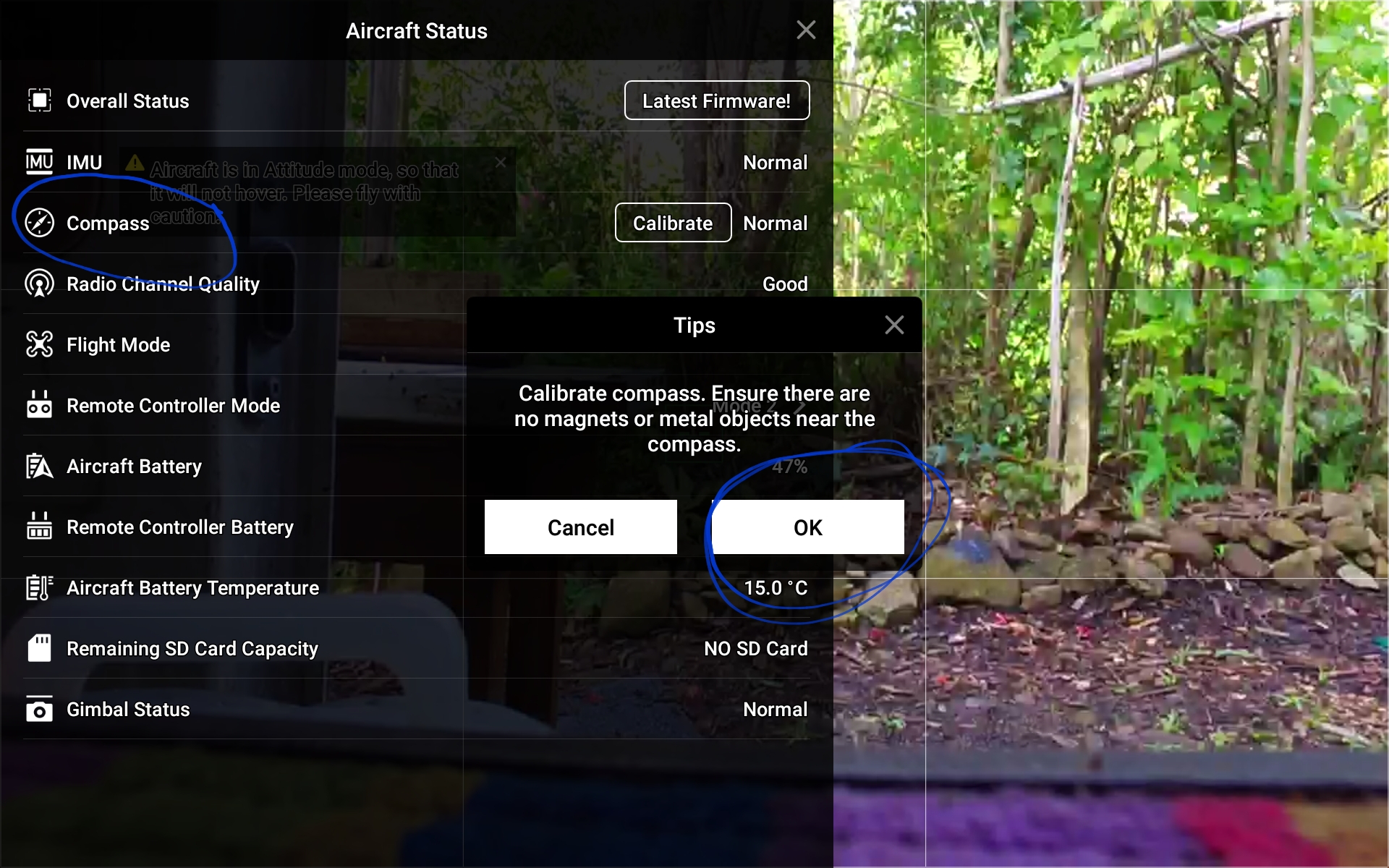Click the 15.0 °C temperature value
This screenshot has width=1389, height=868.
click(776, 588)
